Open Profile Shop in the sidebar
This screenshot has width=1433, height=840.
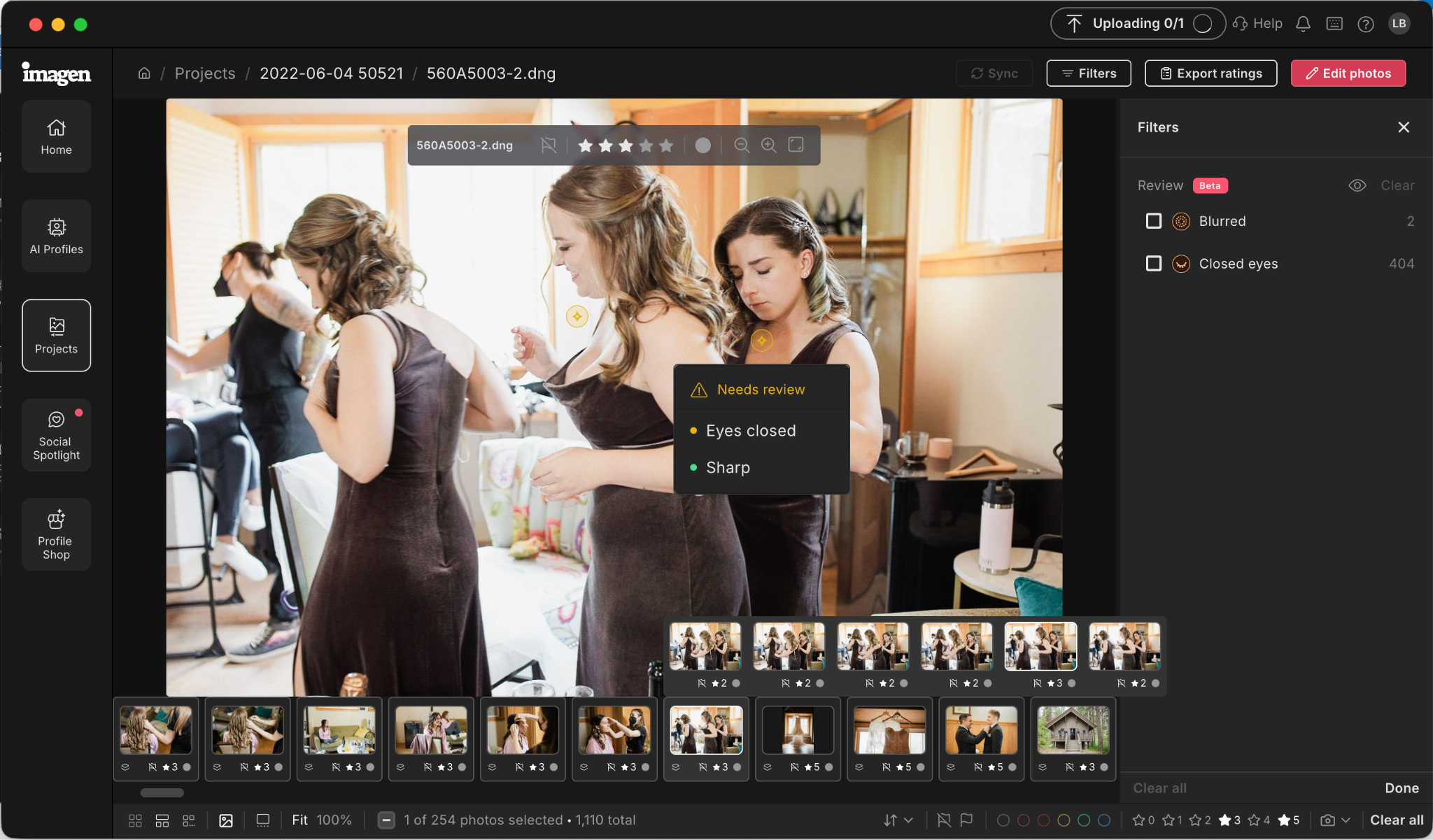(57, 534)
